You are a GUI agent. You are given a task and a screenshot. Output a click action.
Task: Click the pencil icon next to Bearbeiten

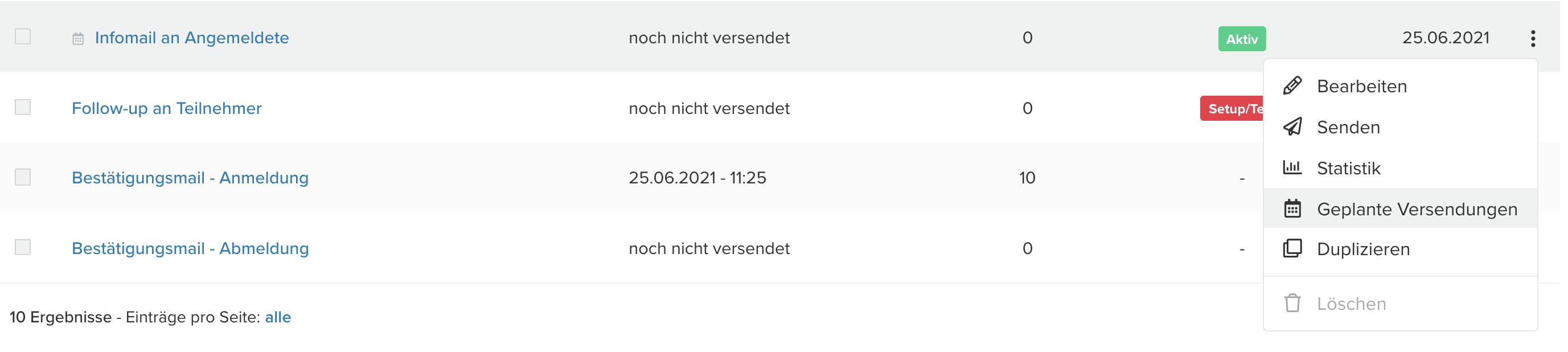pos(1292,86)
